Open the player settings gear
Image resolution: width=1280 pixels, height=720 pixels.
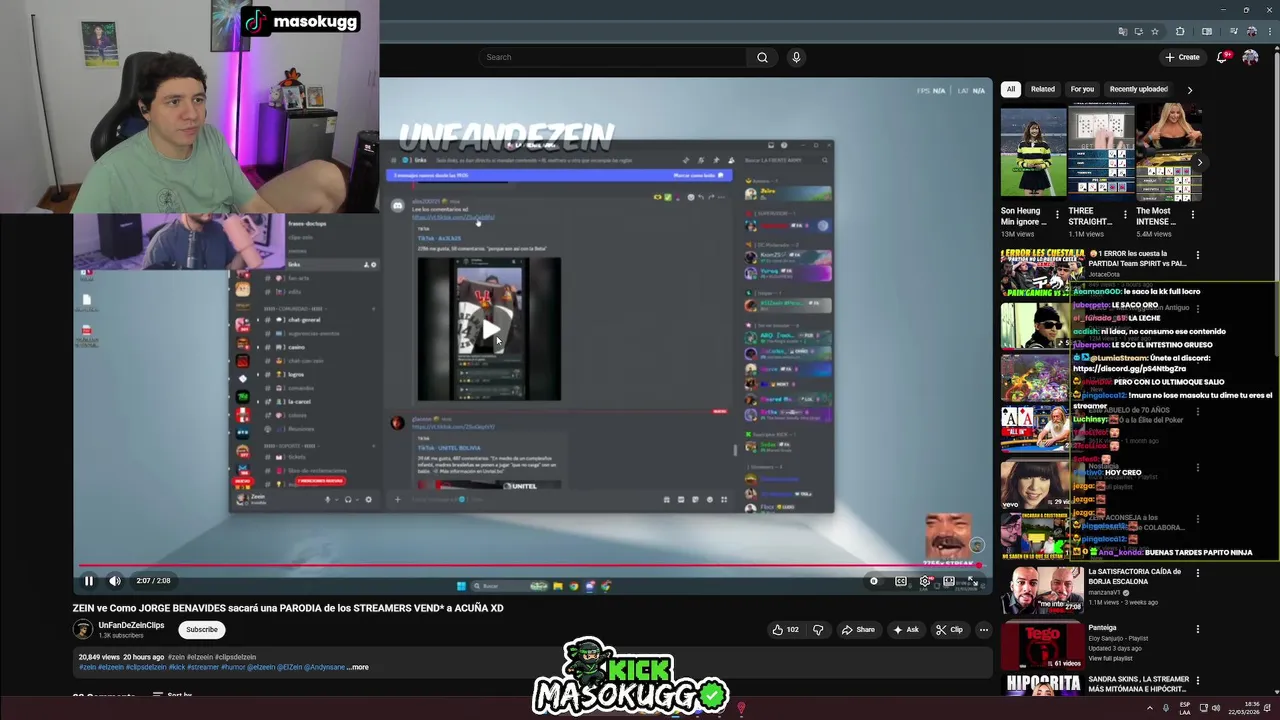click(x=925, y=581)
